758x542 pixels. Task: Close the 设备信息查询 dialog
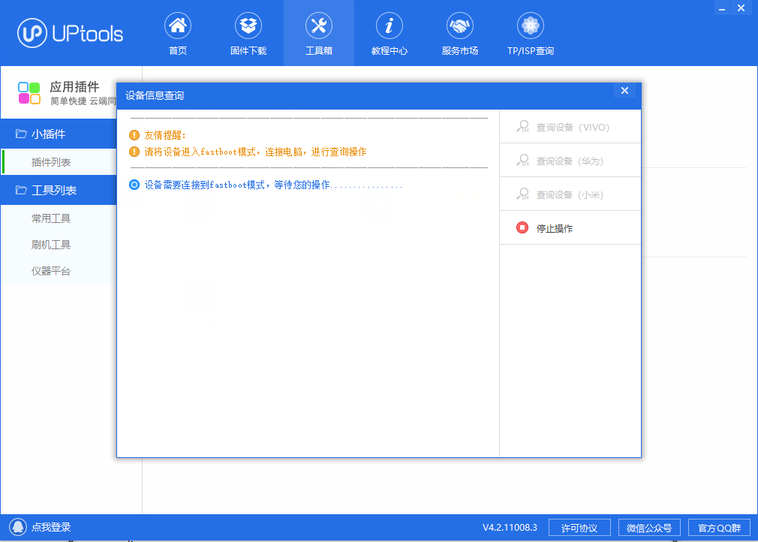625,90
